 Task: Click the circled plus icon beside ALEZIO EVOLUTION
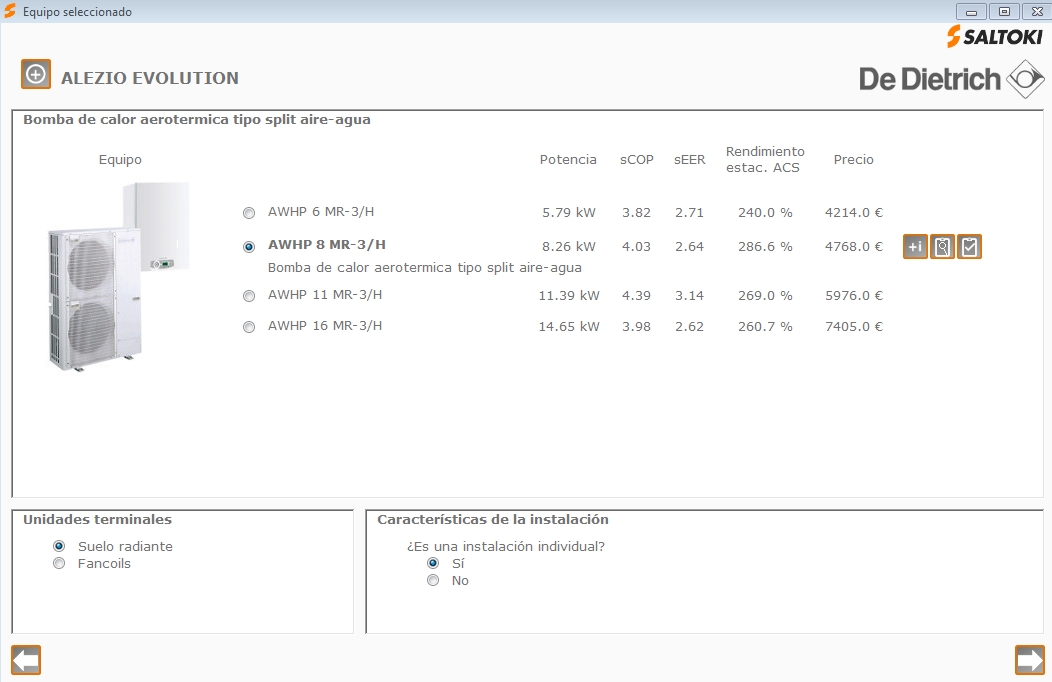pos(36,74)
